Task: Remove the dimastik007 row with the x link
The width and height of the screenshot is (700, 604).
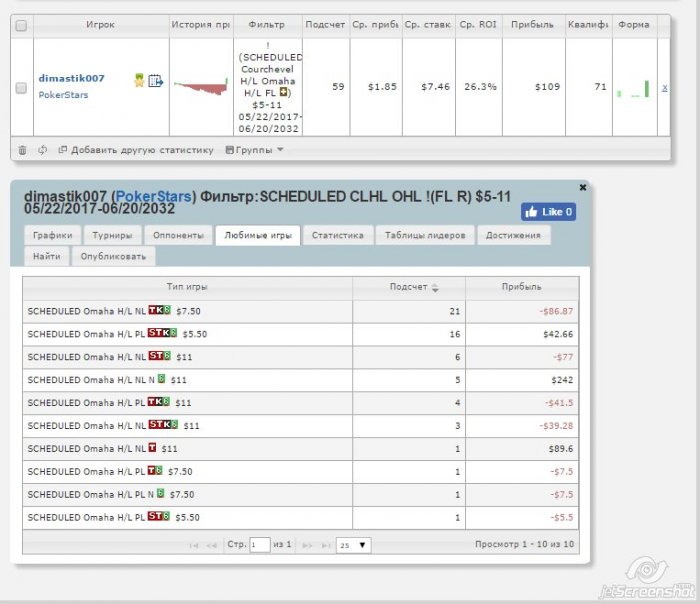Action: 664,87
